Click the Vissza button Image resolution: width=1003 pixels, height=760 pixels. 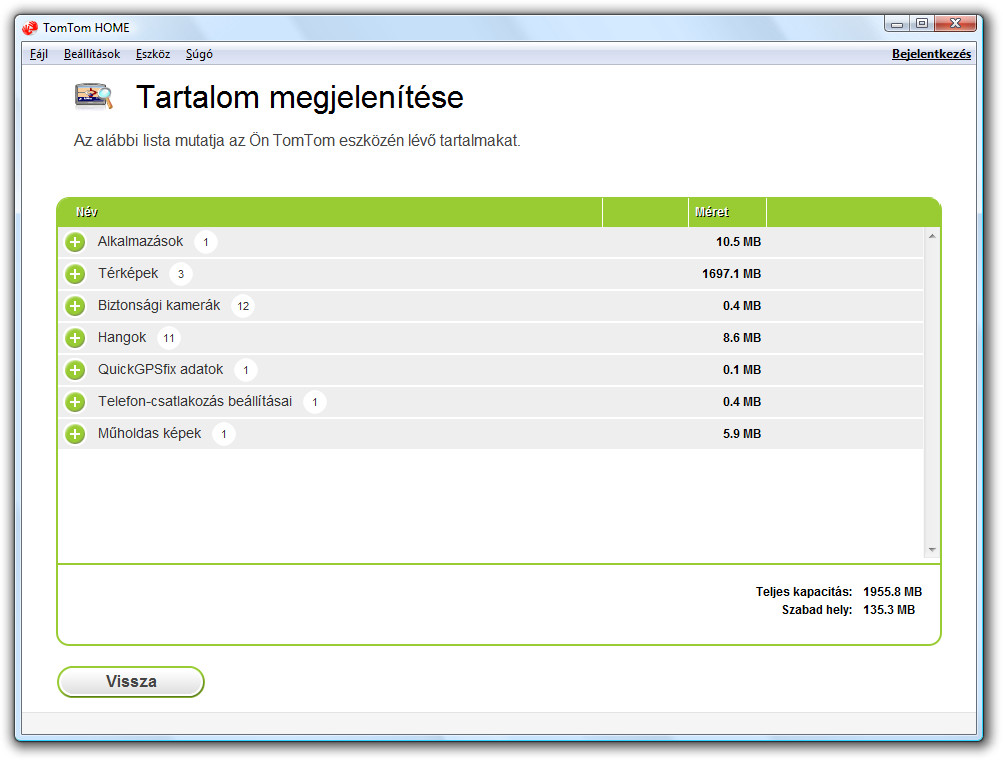(131, 681)
